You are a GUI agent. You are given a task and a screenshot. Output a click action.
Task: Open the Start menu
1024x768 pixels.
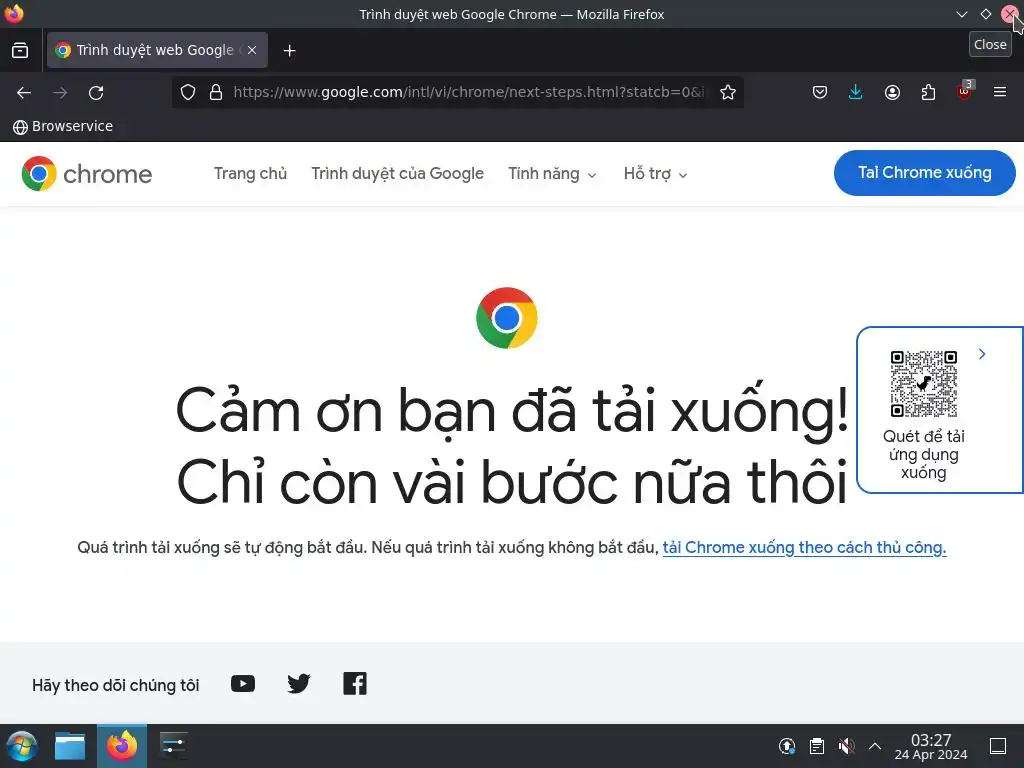22,746
